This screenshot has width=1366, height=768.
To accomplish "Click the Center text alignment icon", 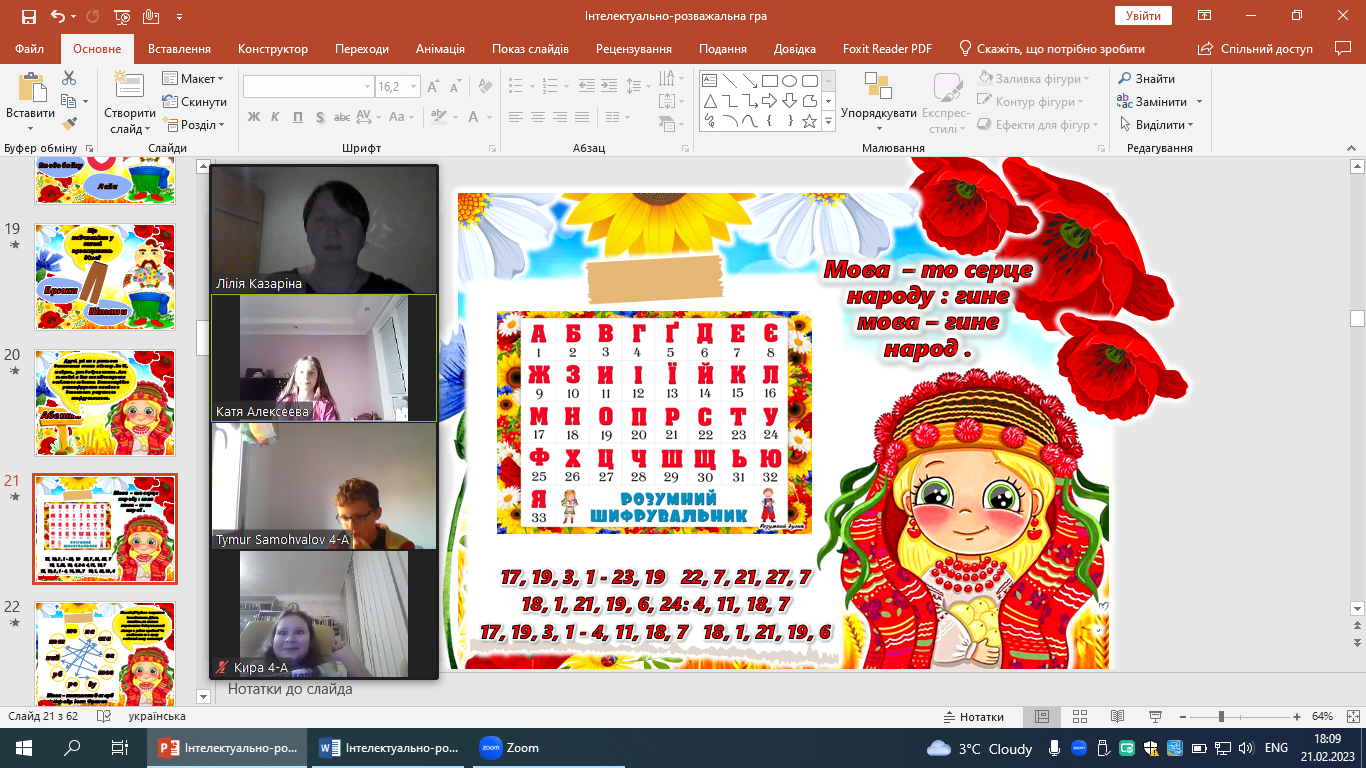I will coord(539,117).
